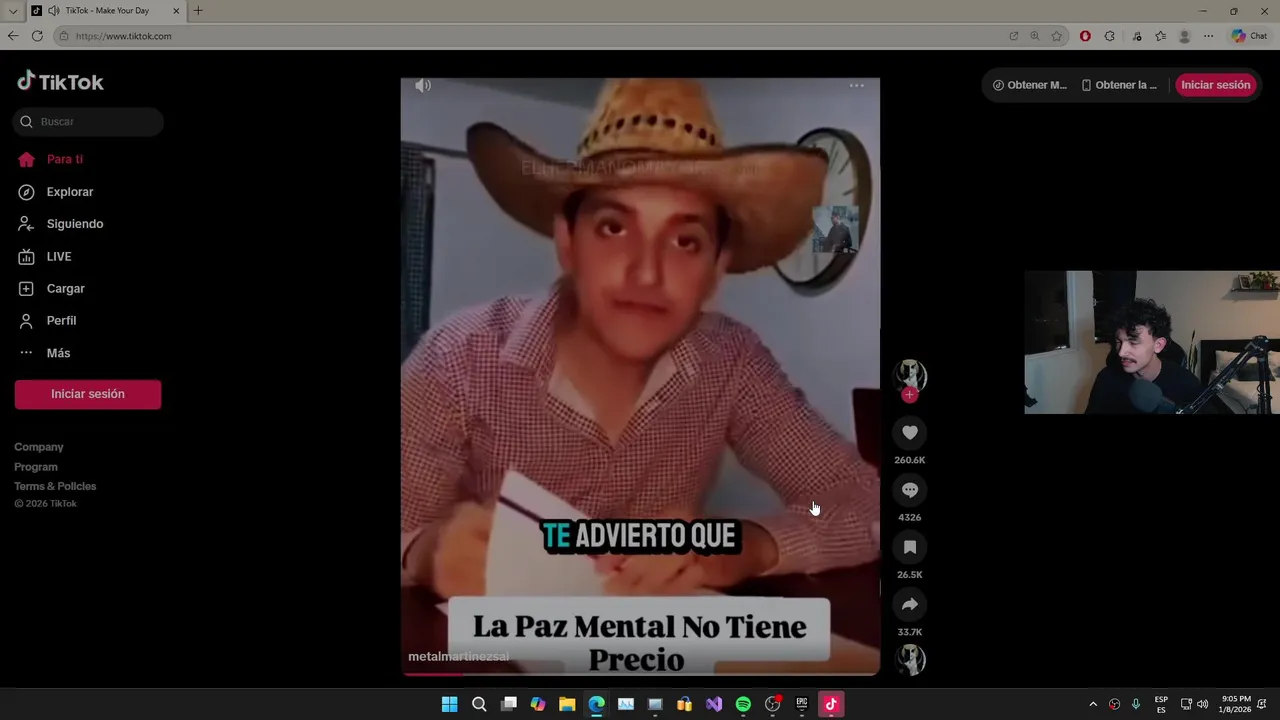Open the Favorites list icon
This screenshot has height=720, width=1280.
point(1160,36)
